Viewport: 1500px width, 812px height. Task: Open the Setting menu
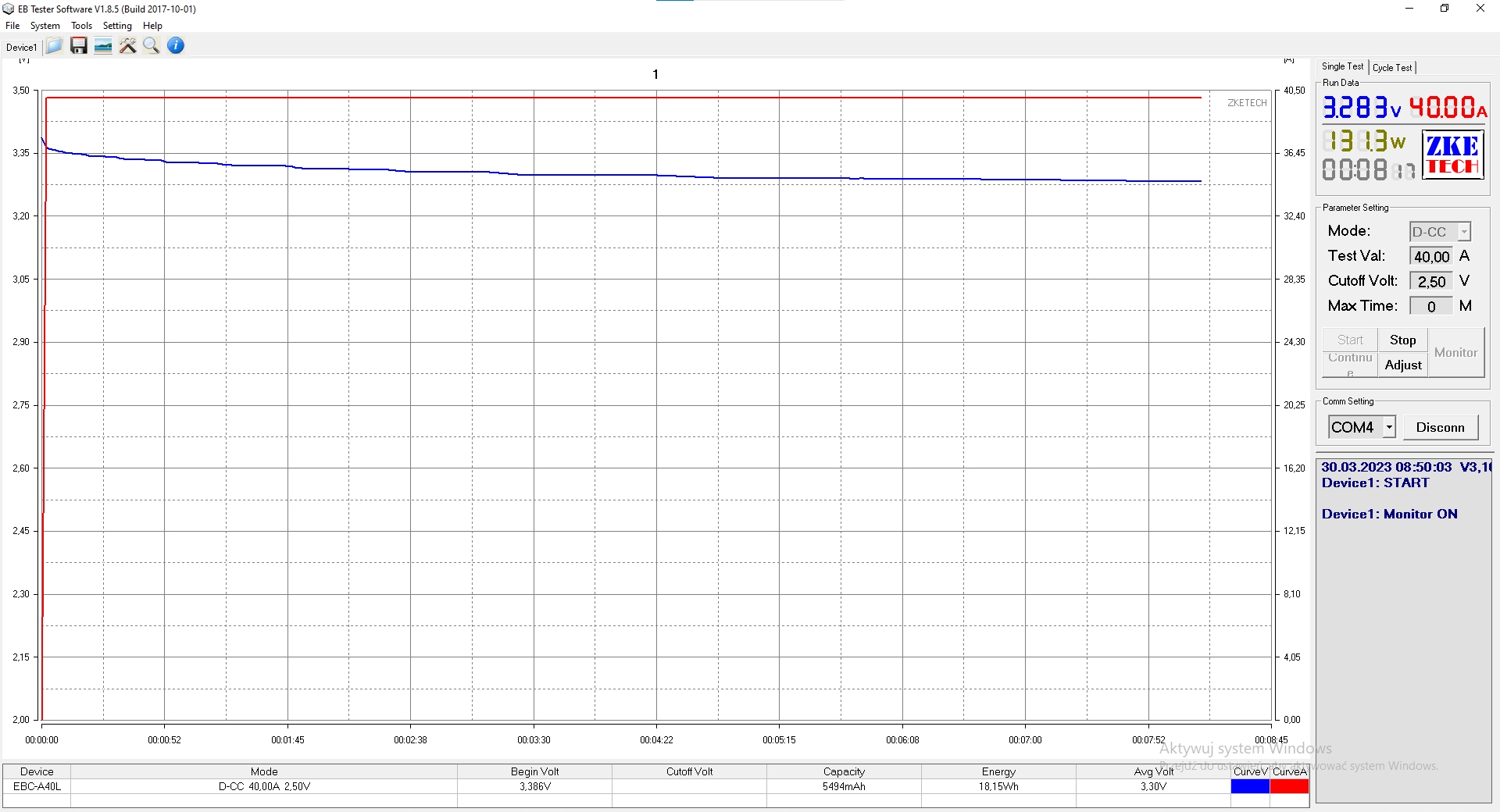tap(117, 26)
